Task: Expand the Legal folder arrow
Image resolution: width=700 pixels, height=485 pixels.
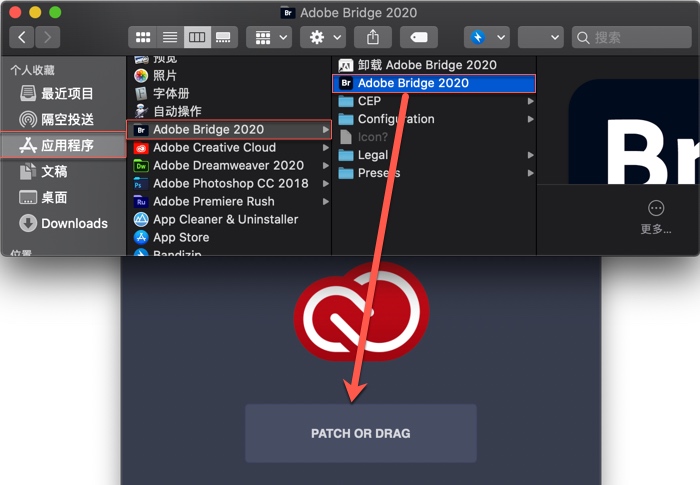Action: 530,155
